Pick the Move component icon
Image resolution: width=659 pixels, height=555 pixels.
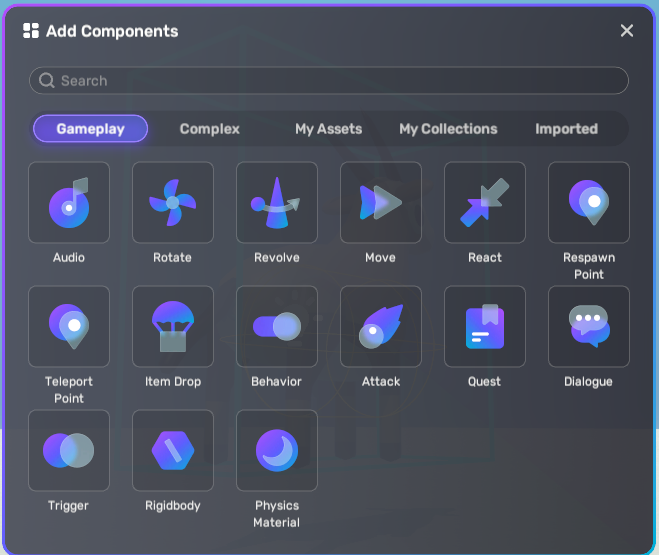tap(381, 203)
